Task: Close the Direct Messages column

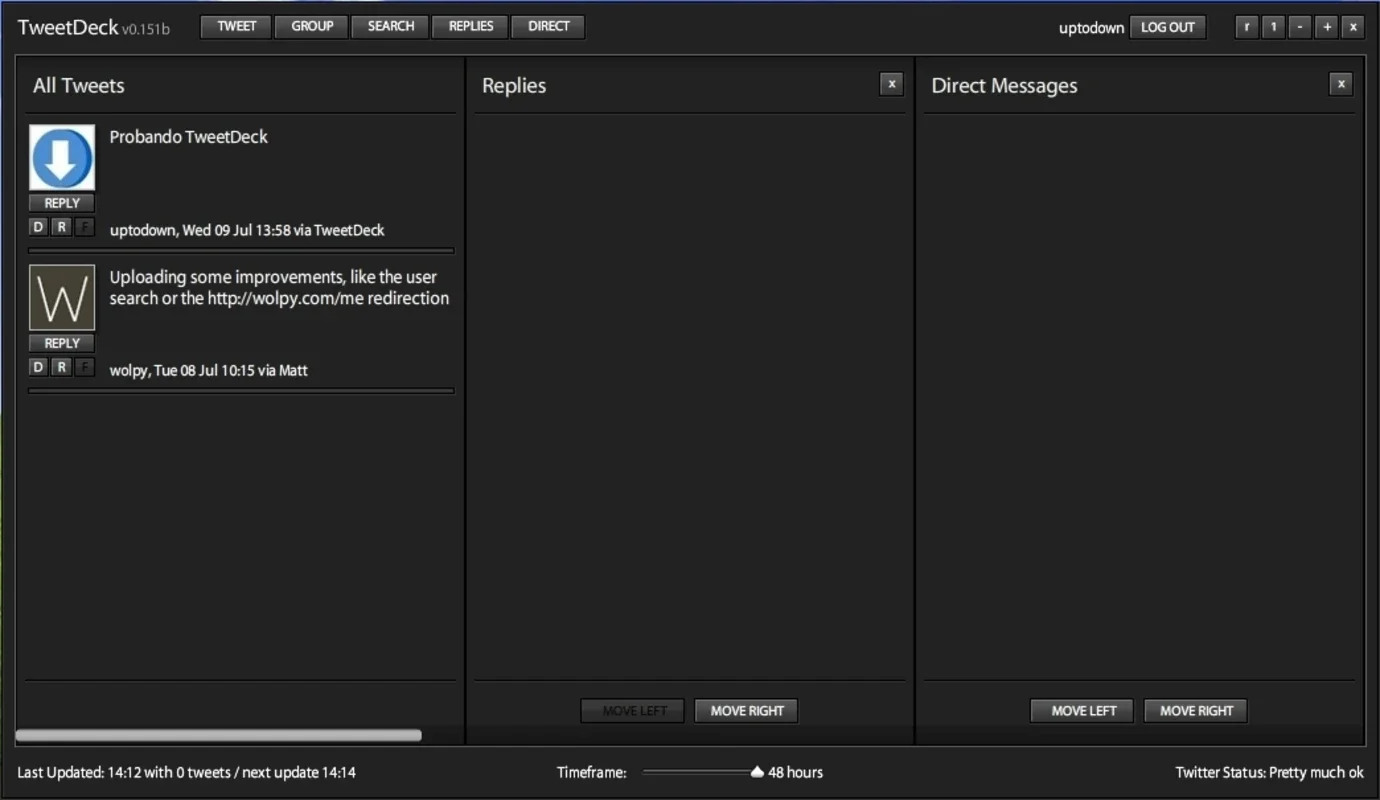Action: [1341, 84]
